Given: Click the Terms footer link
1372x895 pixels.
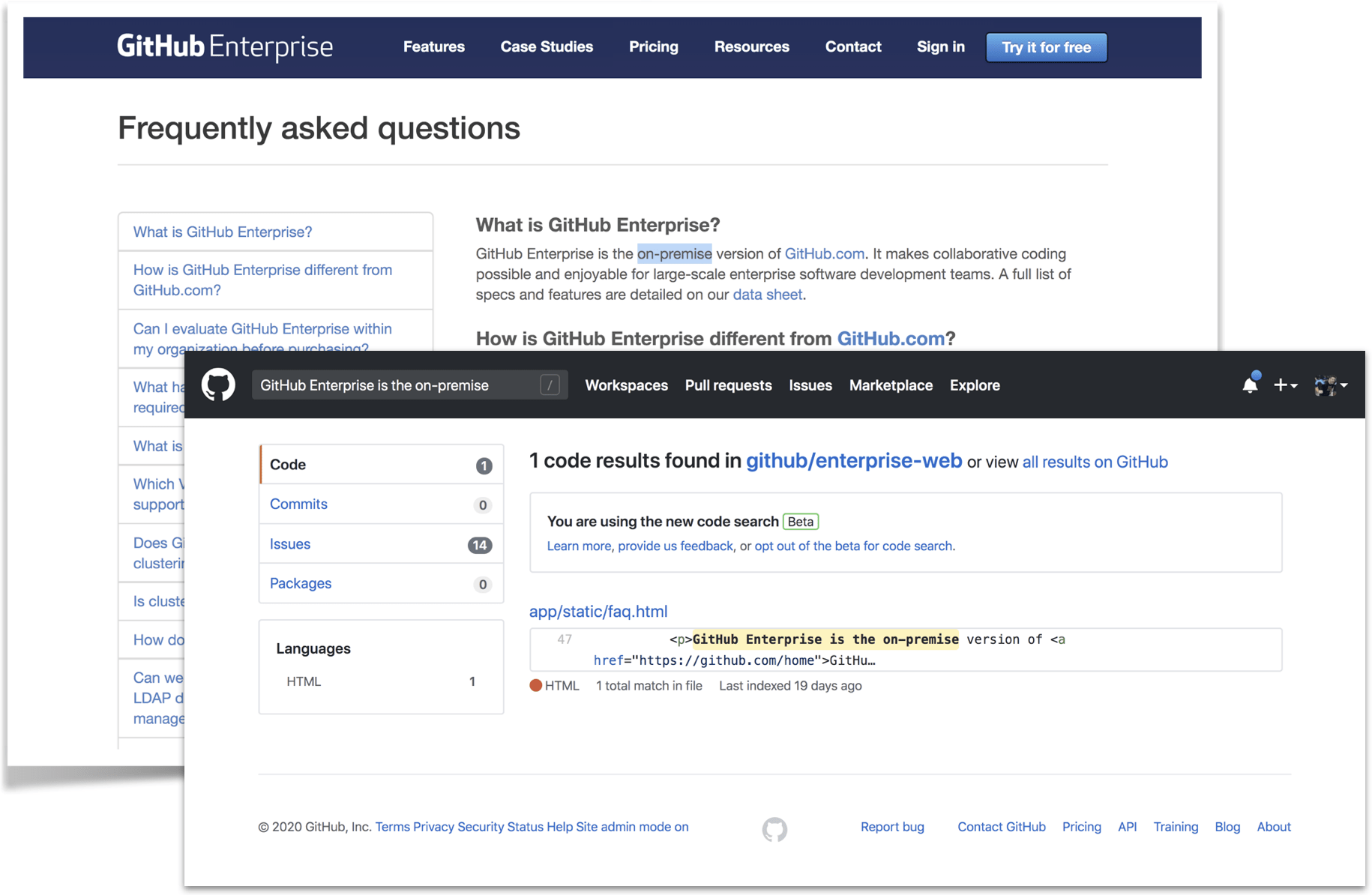Looking at the screenshot, I should click(x=392, y=827).
